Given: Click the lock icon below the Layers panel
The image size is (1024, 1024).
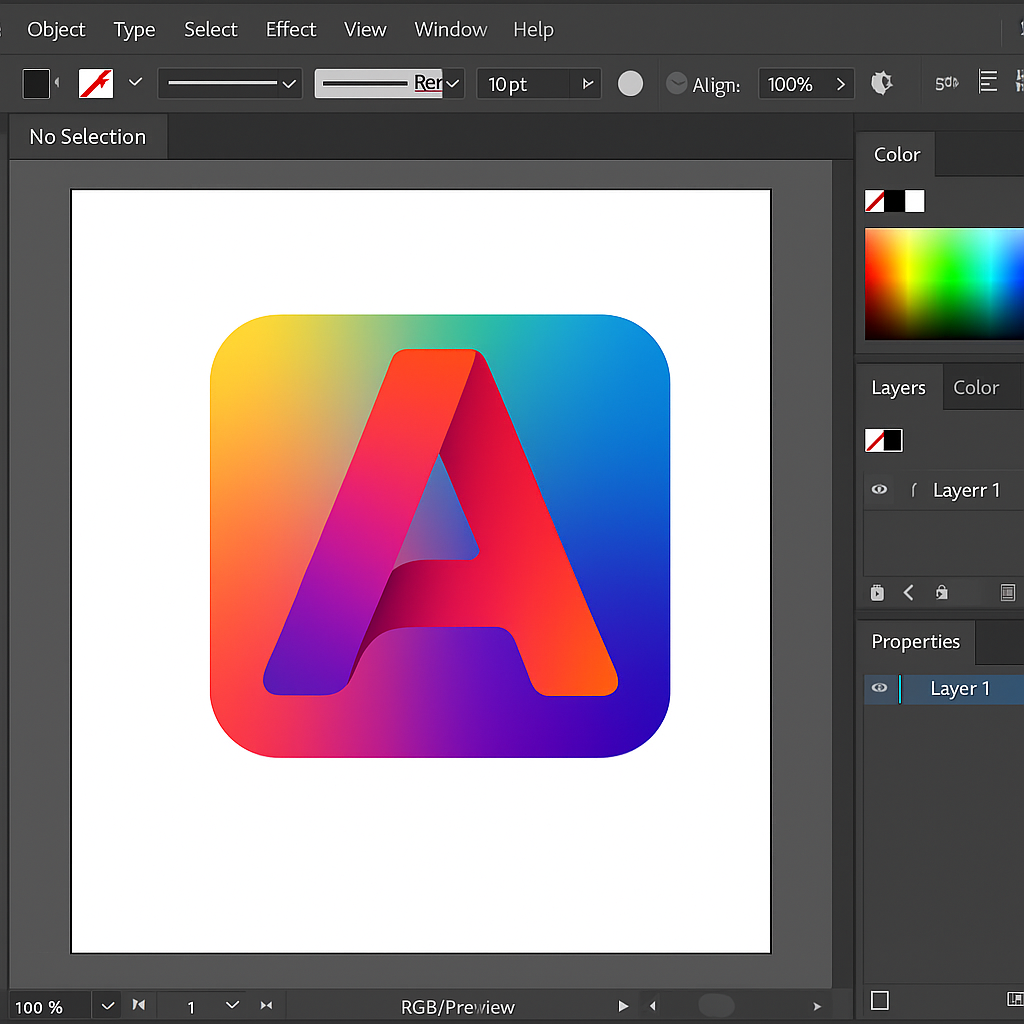Looking at the screenshot, I should tap(941, 592).
